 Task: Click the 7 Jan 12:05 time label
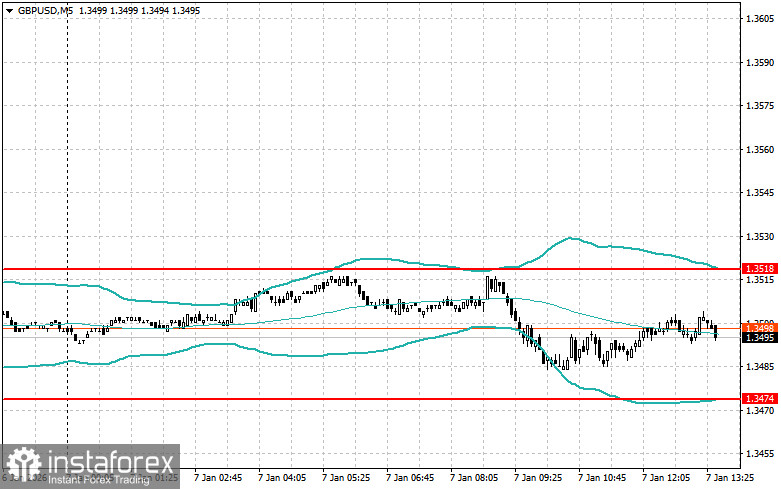coord(666,478)
